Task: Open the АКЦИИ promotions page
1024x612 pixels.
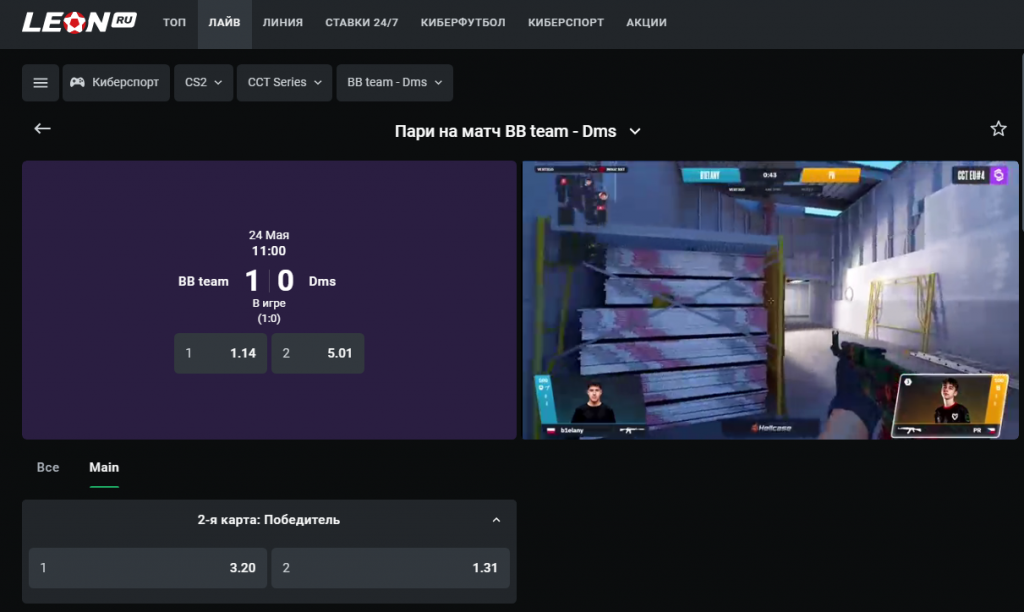Action: [647, 22]
